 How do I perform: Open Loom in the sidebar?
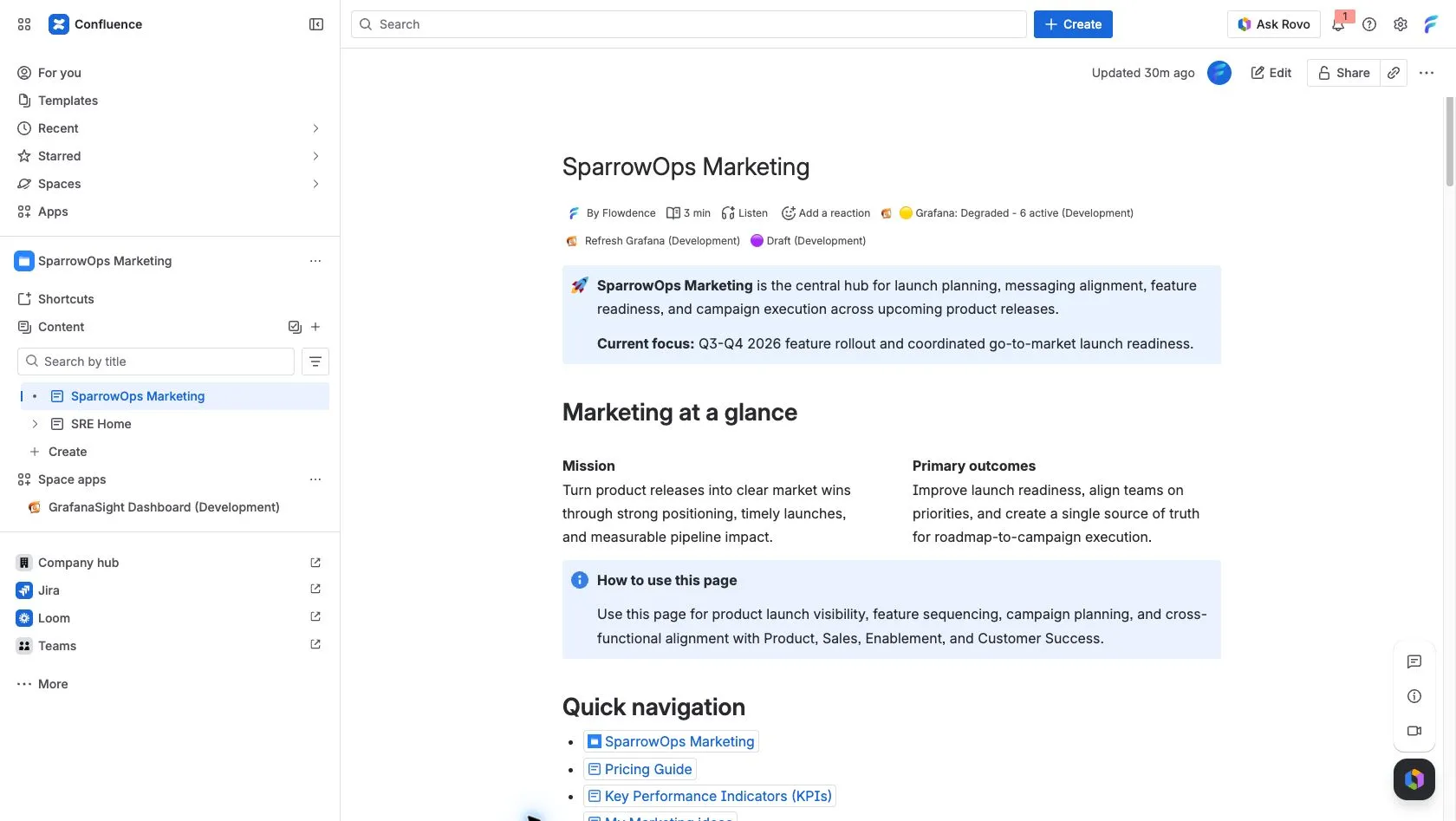(54, 618)
